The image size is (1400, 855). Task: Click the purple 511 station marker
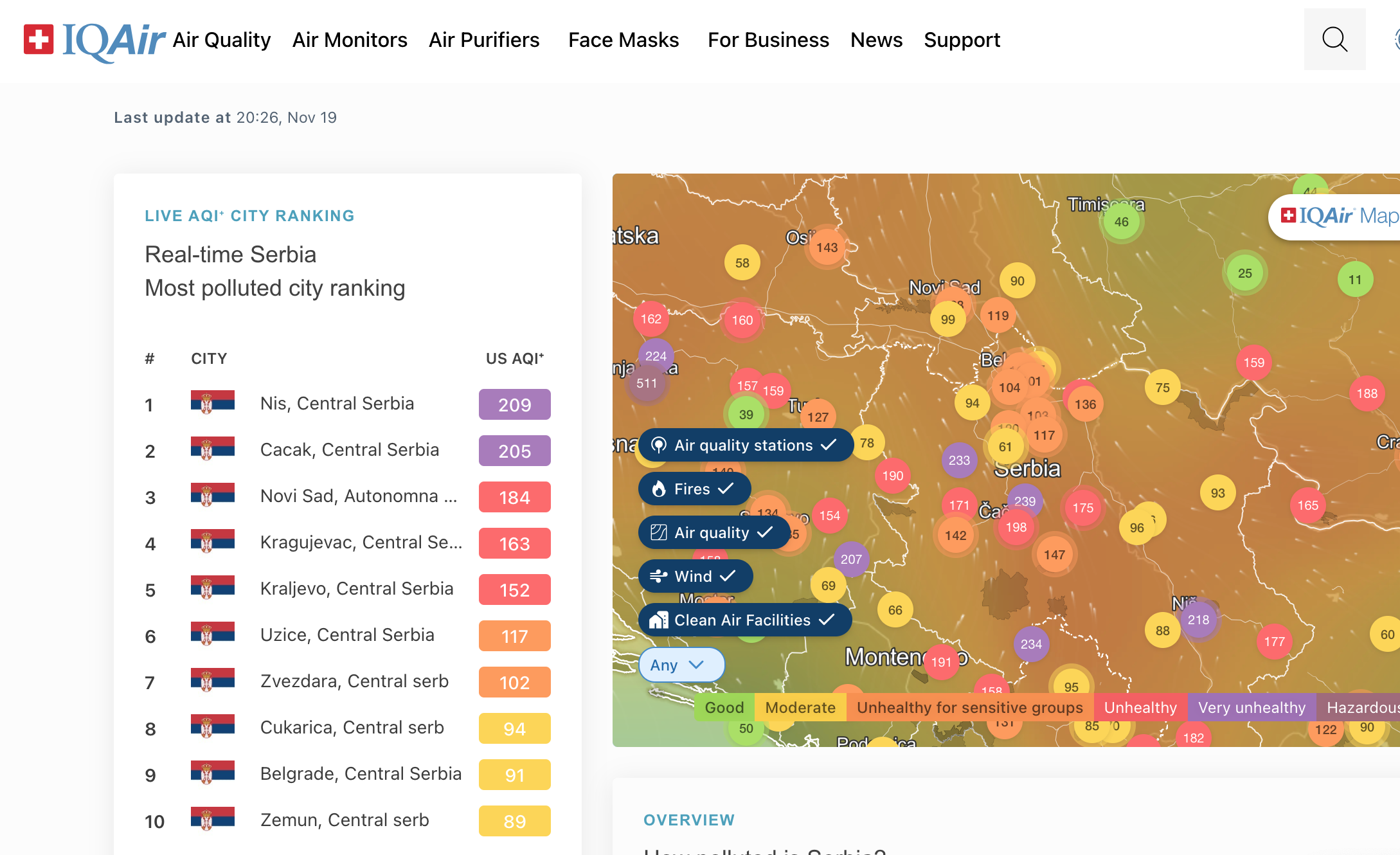[647, 384]
